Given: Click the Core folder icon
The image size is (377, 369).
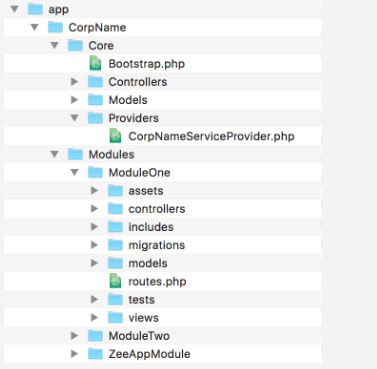Looking at the screenshot, I should click(x=75, y=45).
